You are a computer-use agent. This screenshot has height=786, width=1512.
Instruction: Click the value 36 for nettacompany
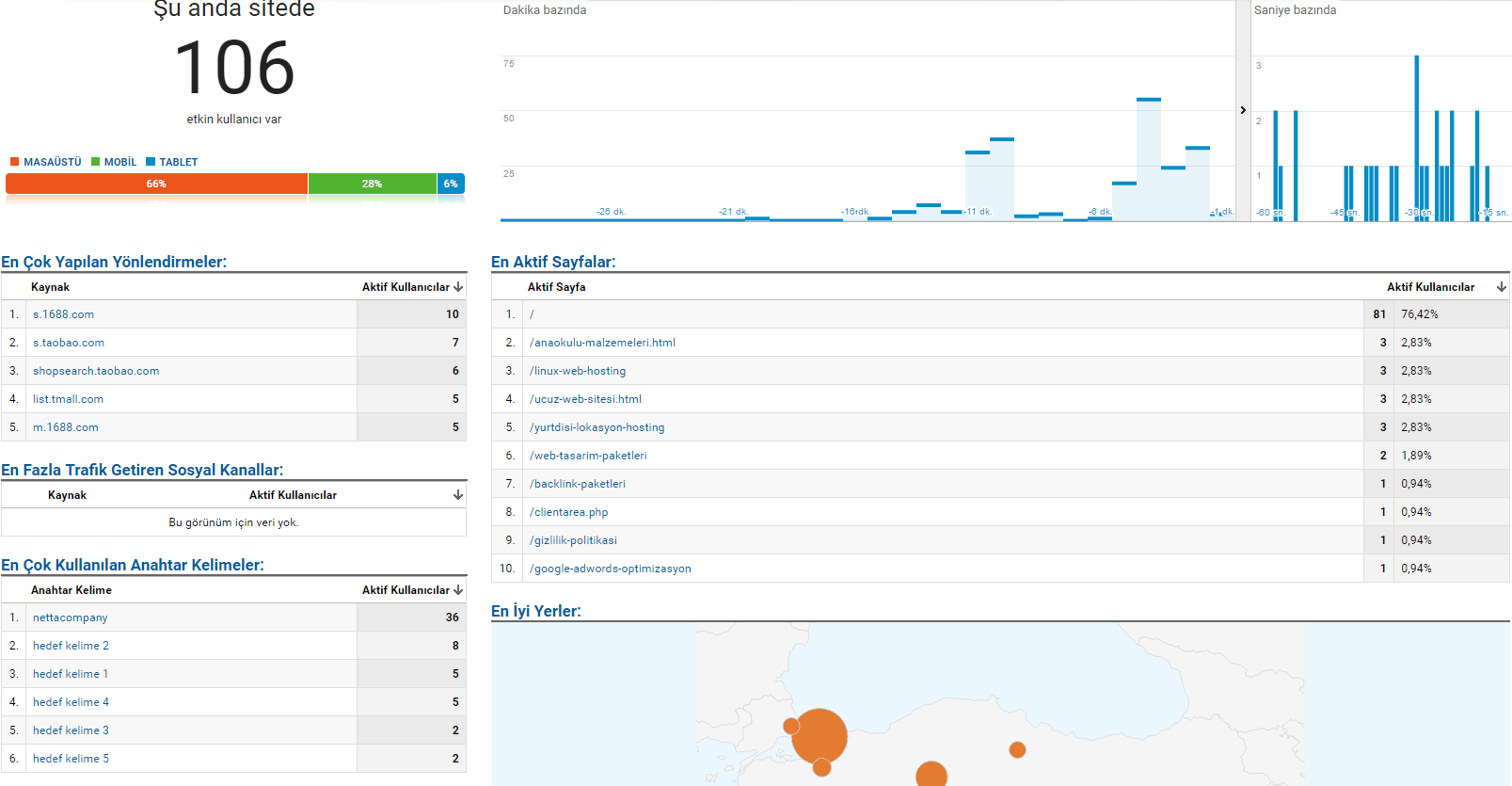[x=453, y=618]
